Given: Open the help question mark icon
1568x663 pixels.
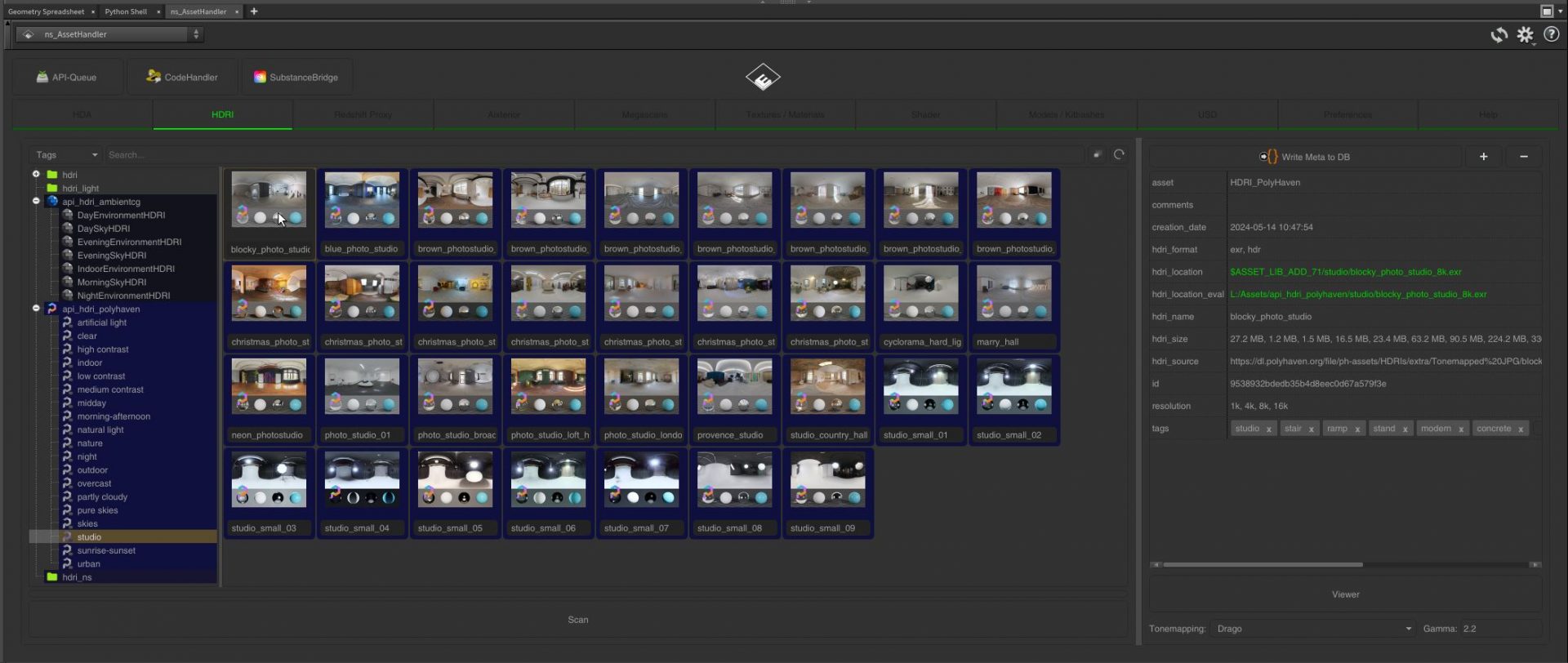Looking at the screenshot, I should pyautogui.click(x=1551, y=35).
